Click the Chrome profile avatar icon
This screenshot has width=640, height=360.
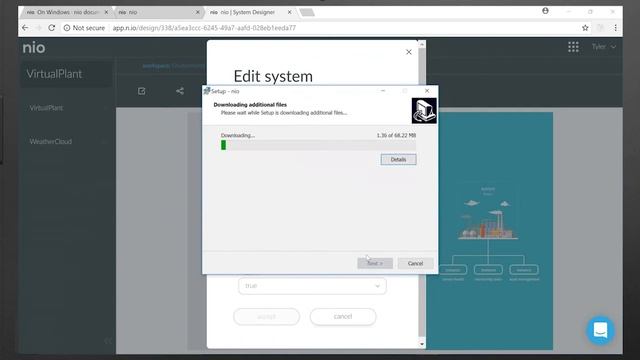545,11
